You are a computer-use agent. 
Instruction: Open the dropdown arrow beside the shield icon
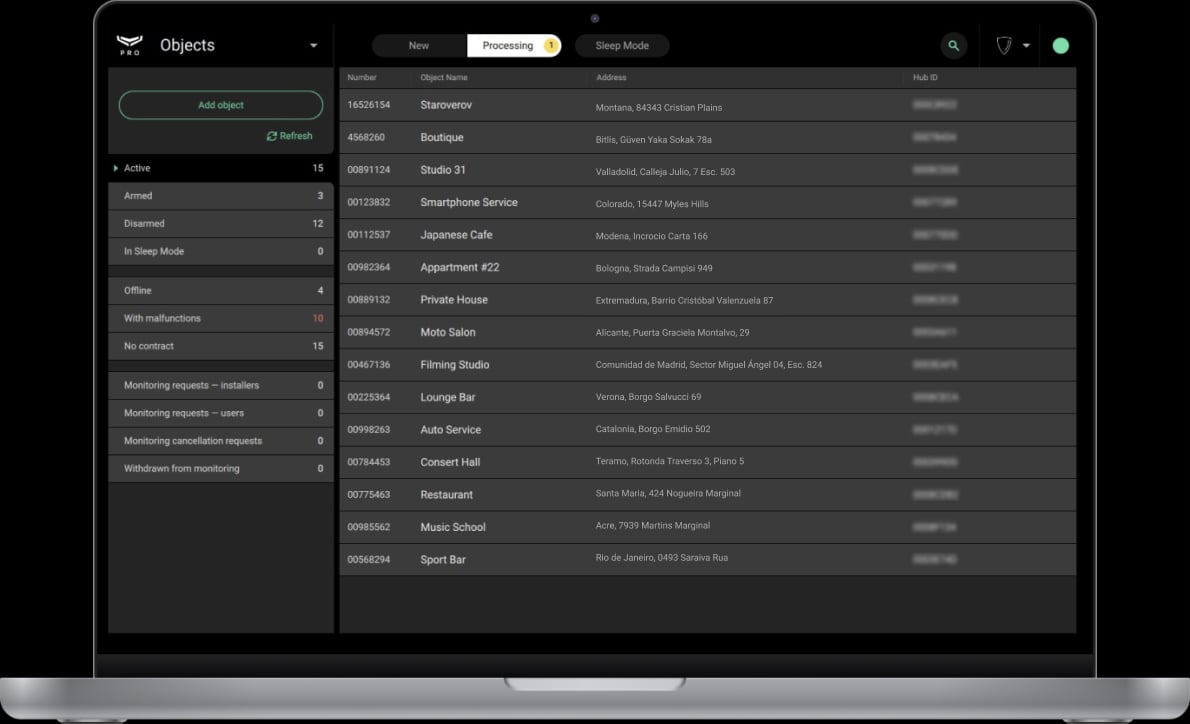(x=1025, y=45)
